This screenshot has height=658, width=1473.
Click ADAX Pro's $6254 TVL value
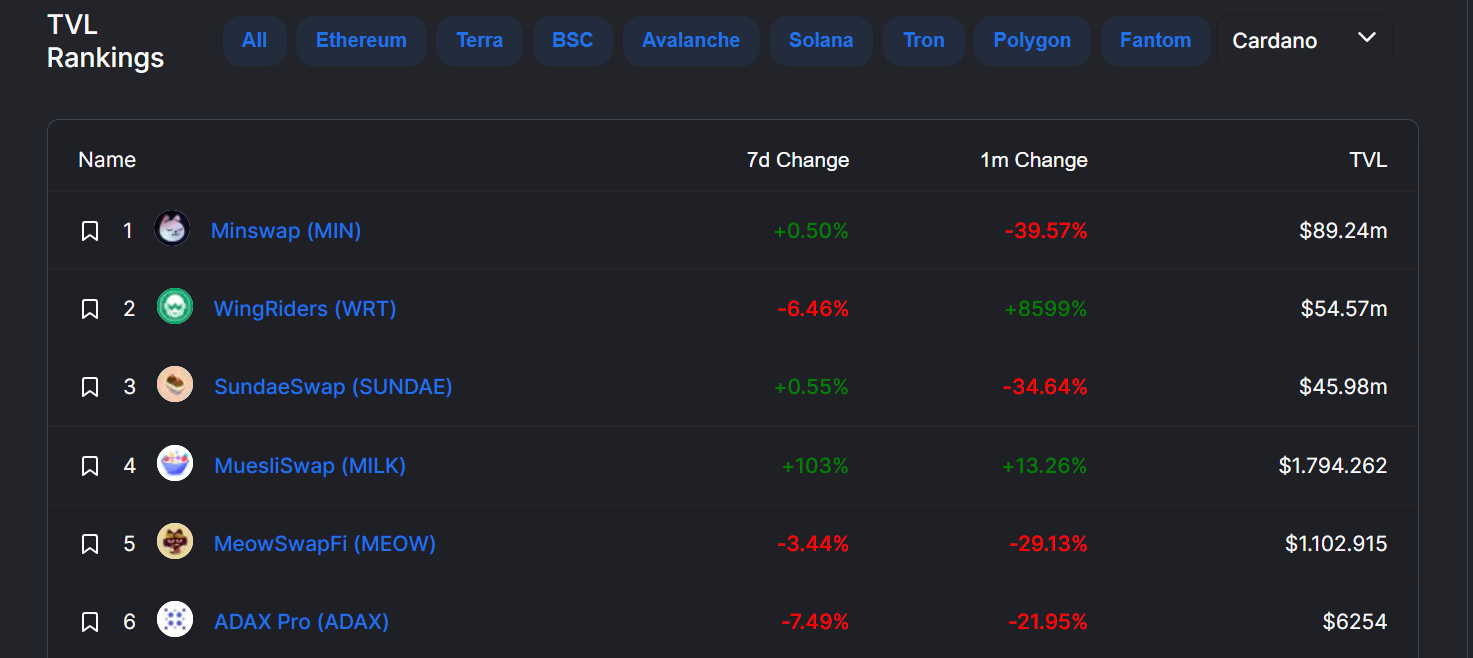1355,622
